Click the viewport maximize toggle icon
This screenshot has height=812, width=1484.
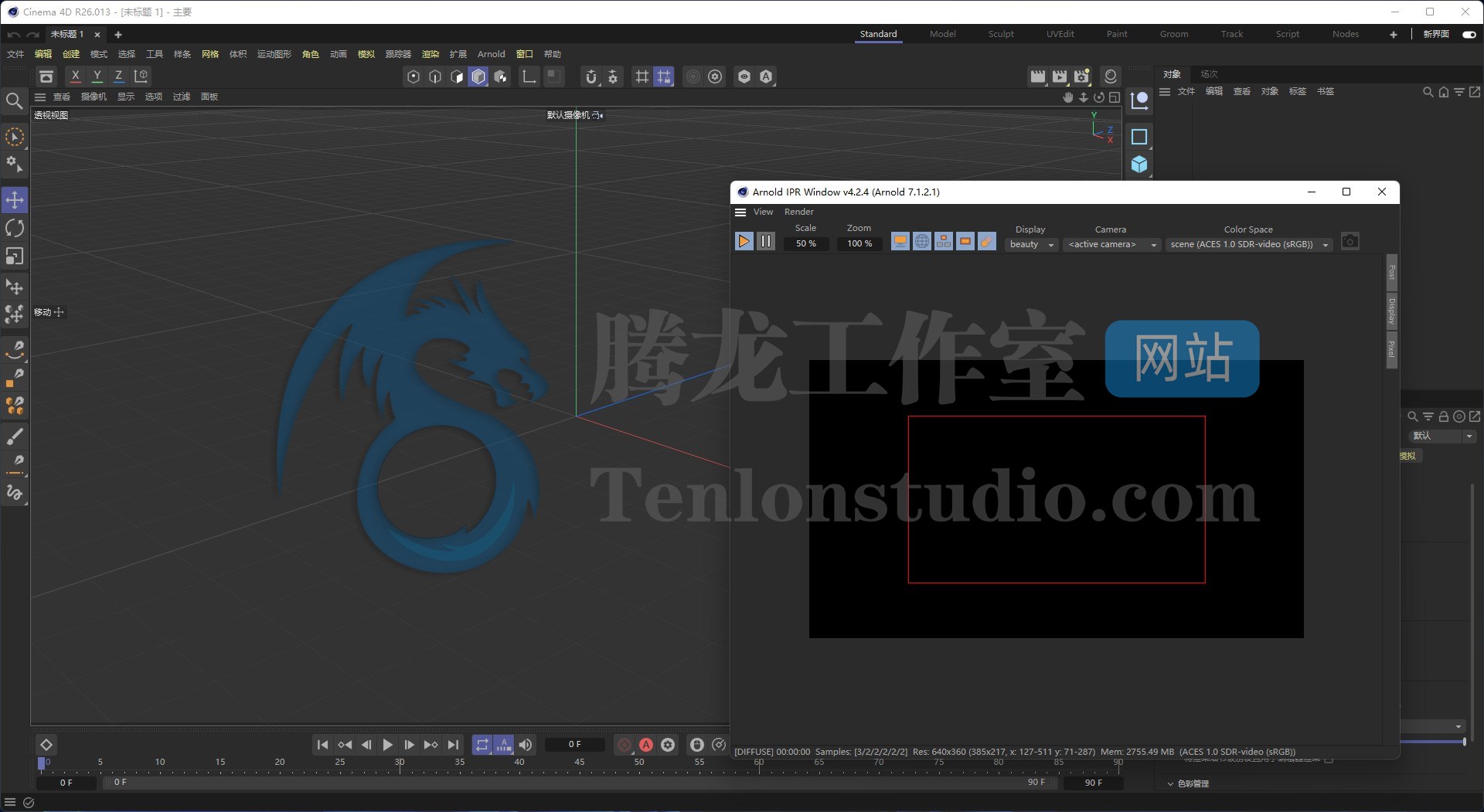pyautogui.click(x=1114, y=97)
